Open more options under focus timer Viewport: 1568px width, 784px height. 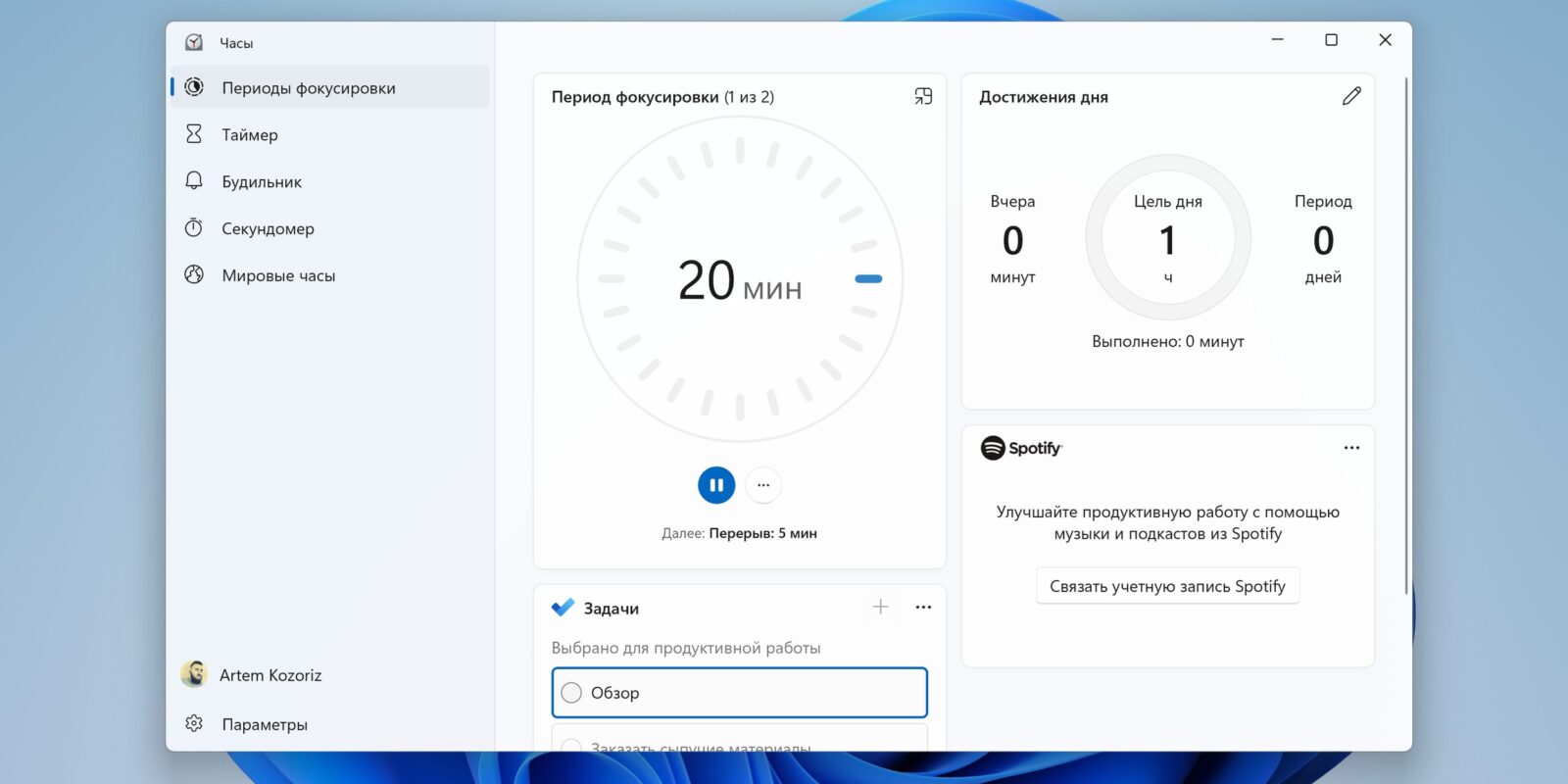point(763,485)
